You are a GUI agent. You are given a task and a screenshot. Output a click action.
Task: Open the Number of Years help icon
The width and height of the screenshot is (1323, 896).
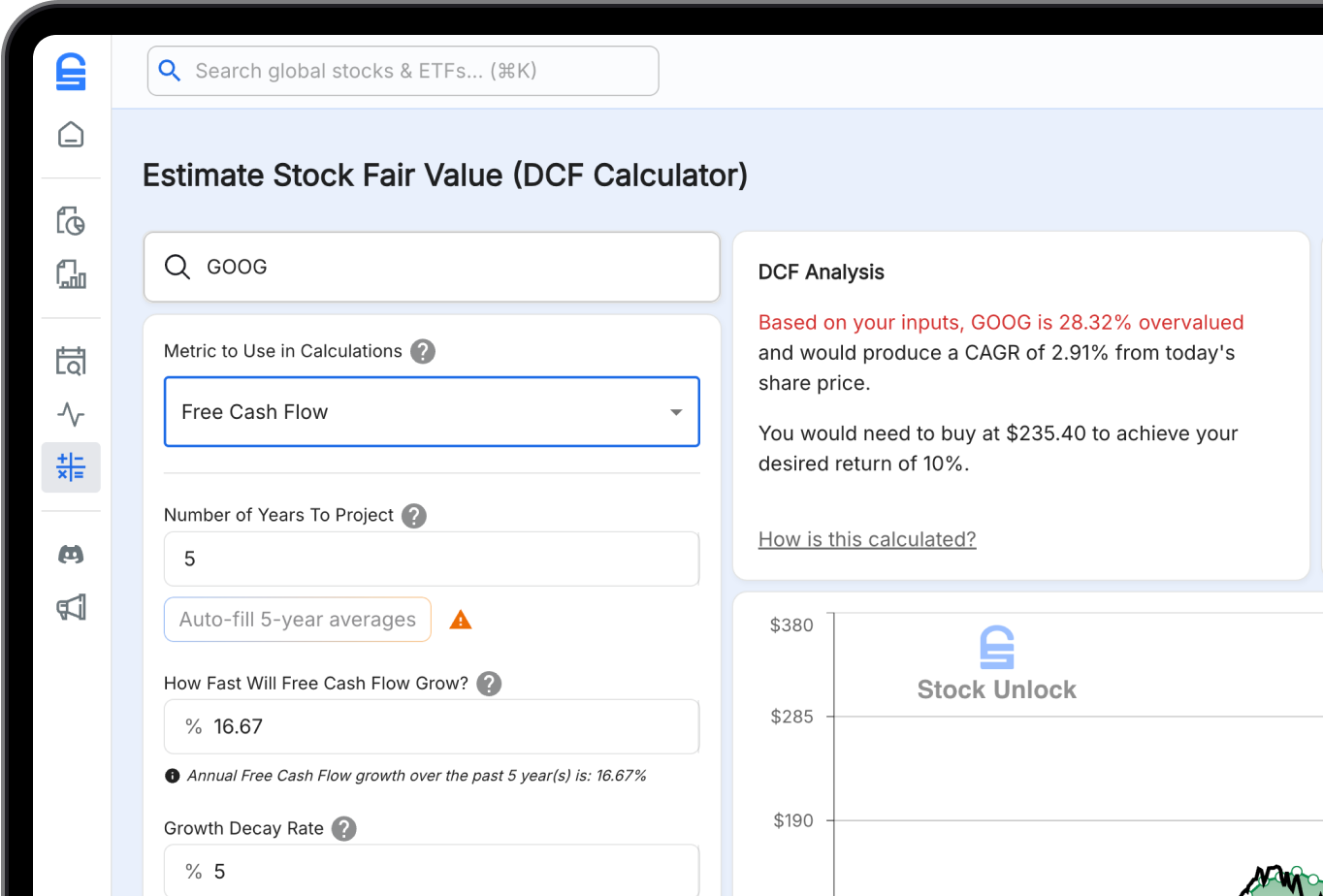pos(414,516)
